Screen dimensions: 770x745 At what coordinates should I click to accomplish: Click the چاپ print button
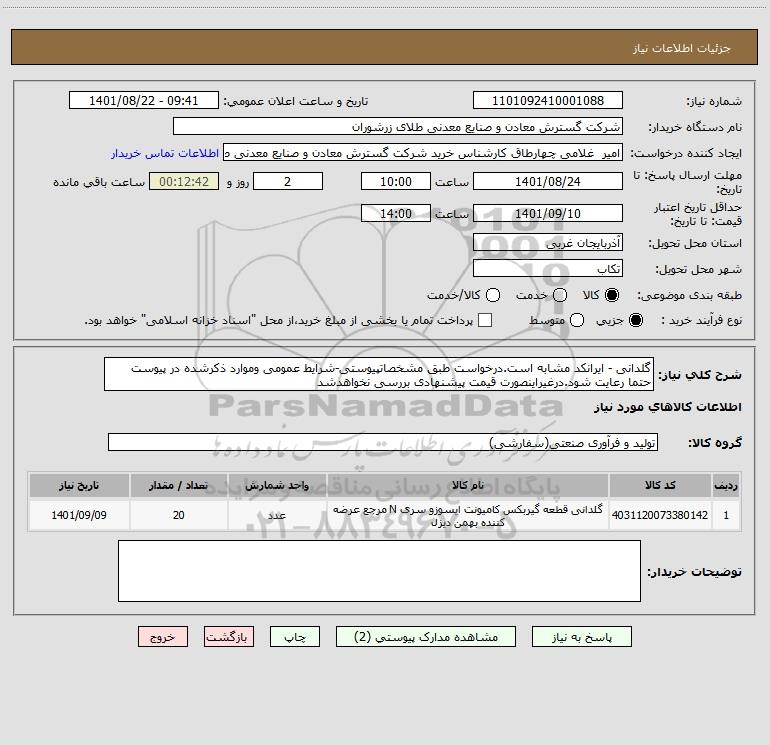(x=295, y=636)
